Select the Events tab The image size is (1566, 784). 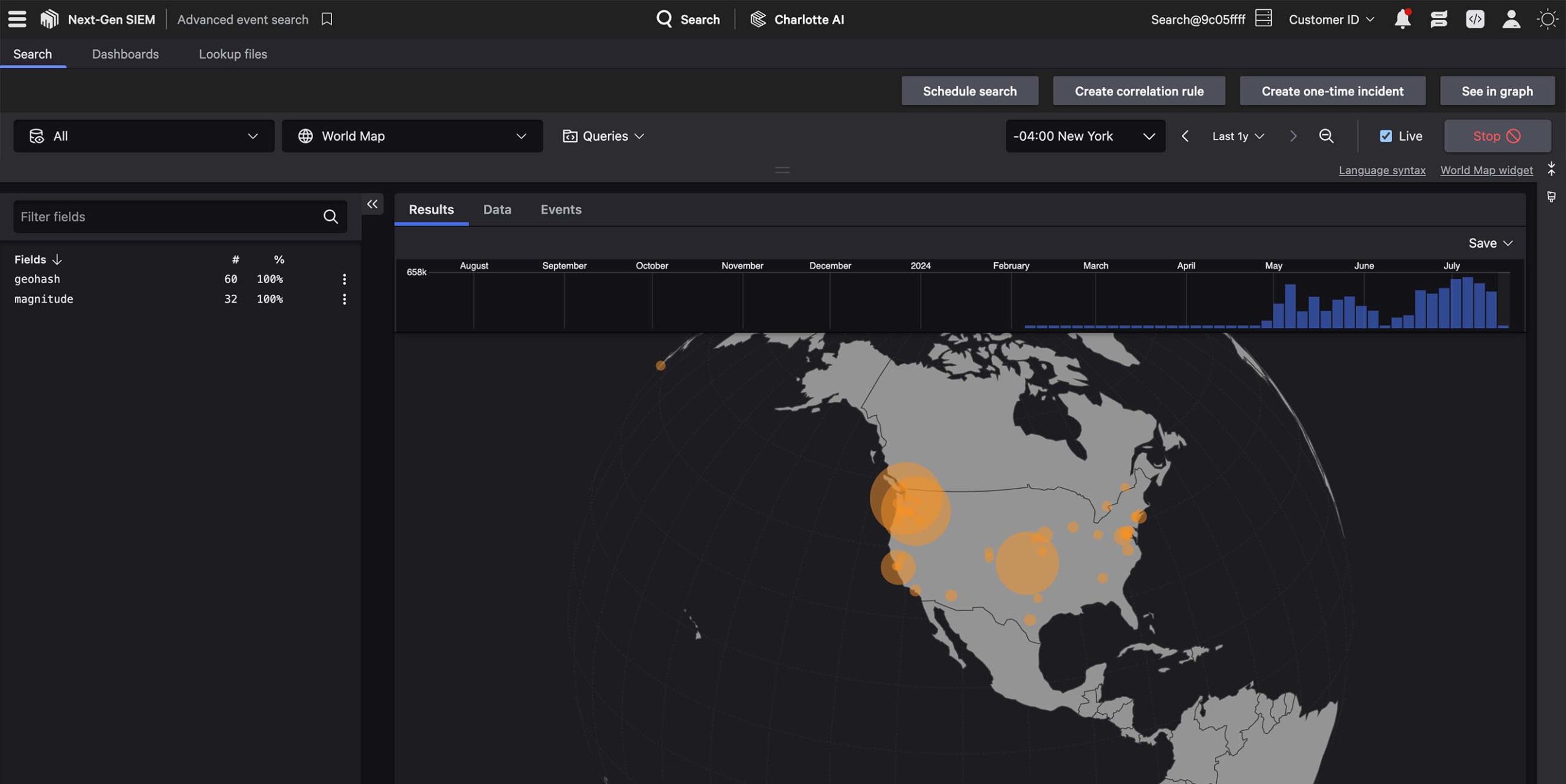[560, 210]
